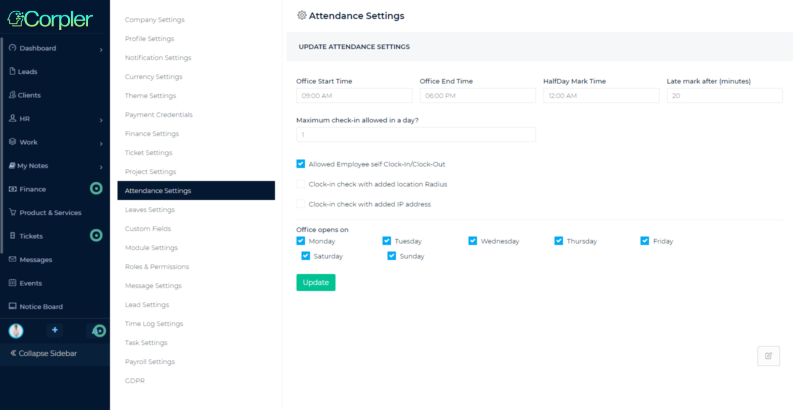
Task: Open the Events calendar icon
Action: click(12, 283)
